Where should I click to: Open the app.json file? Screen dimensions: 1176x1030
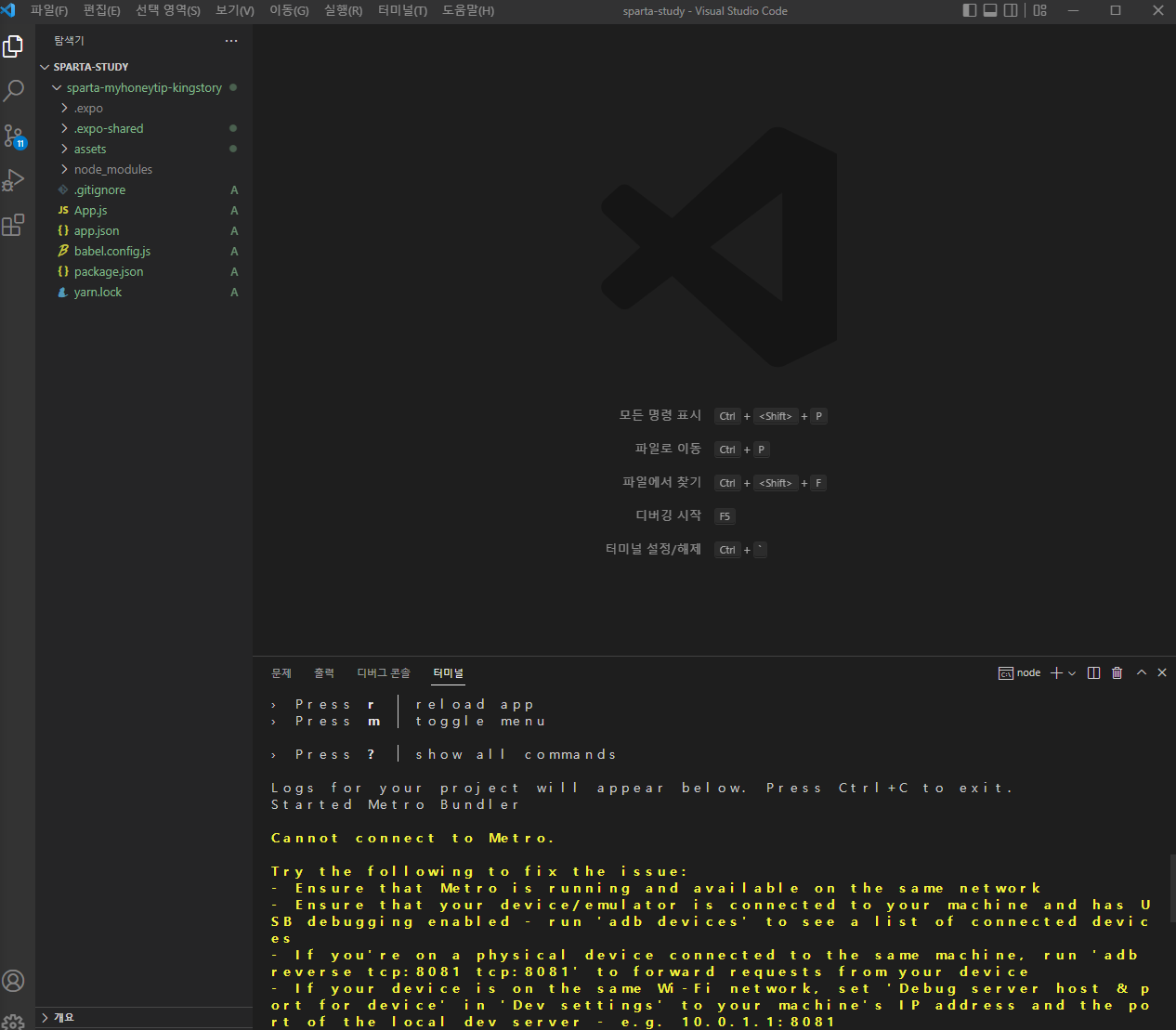tap(144, 230)
